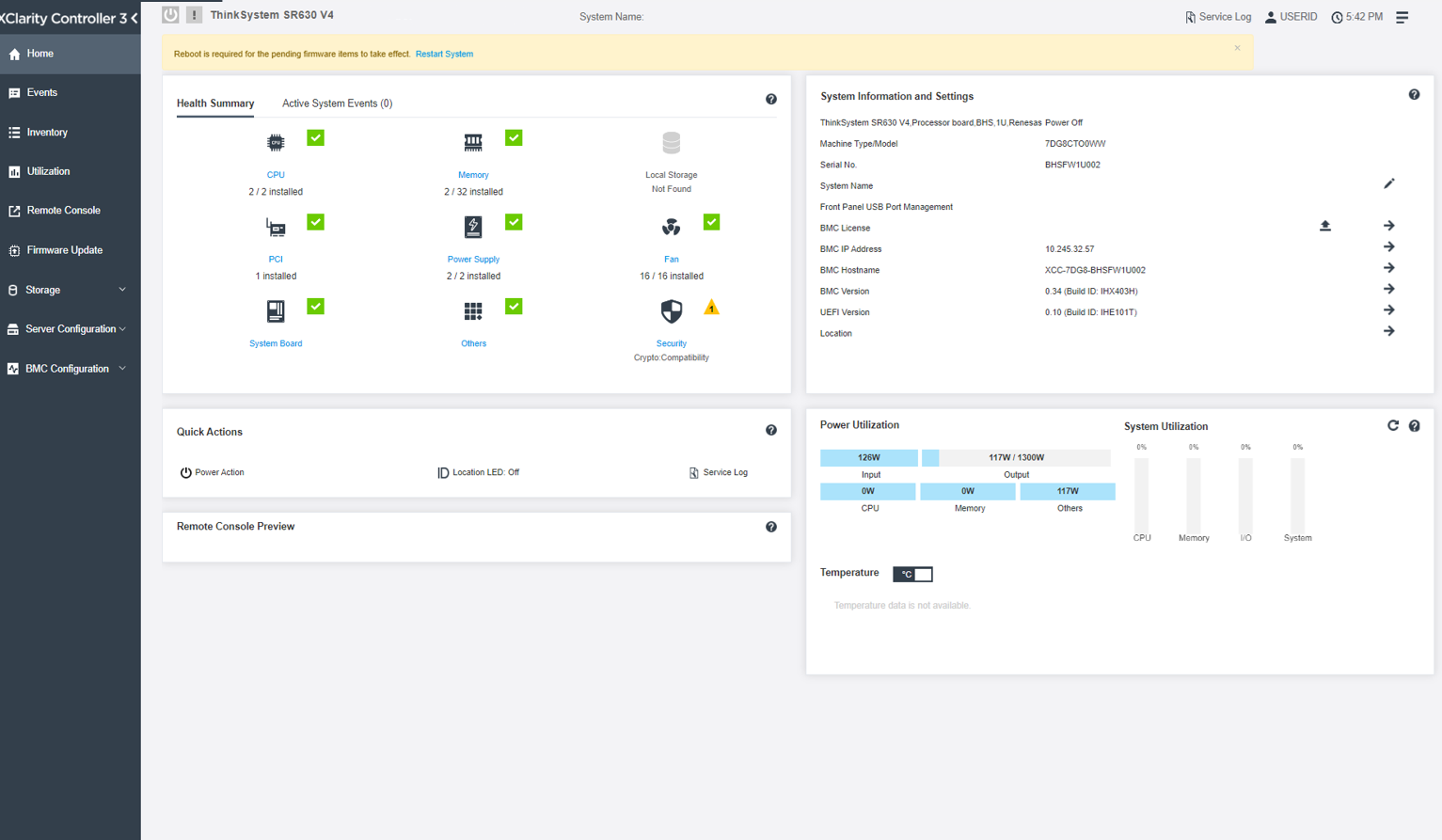
Task: Open the Others link
Action: tap(473, 344)
